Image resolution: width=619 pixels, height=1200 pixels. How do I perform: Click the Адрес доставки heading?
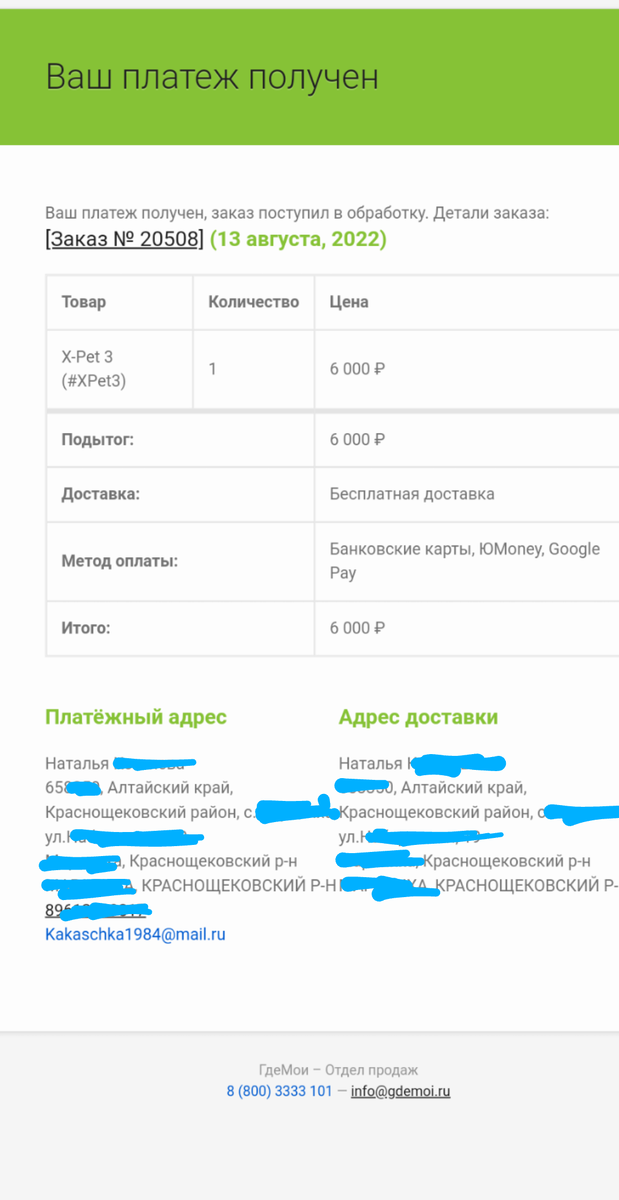coord(418,717)
